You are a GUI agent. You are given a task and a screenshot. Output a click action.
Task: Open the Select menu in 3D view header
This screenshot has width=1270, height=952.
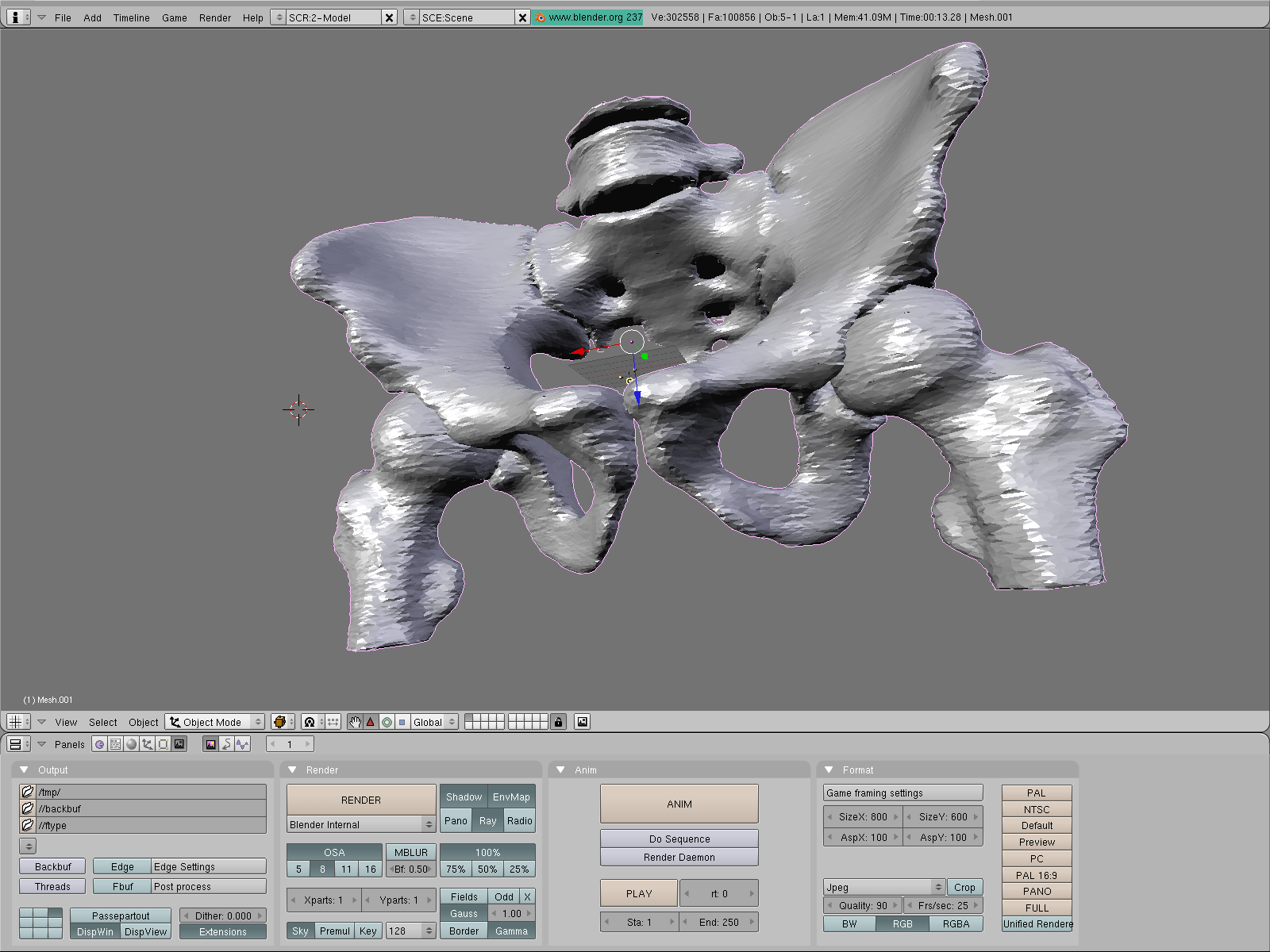(102, 722)
